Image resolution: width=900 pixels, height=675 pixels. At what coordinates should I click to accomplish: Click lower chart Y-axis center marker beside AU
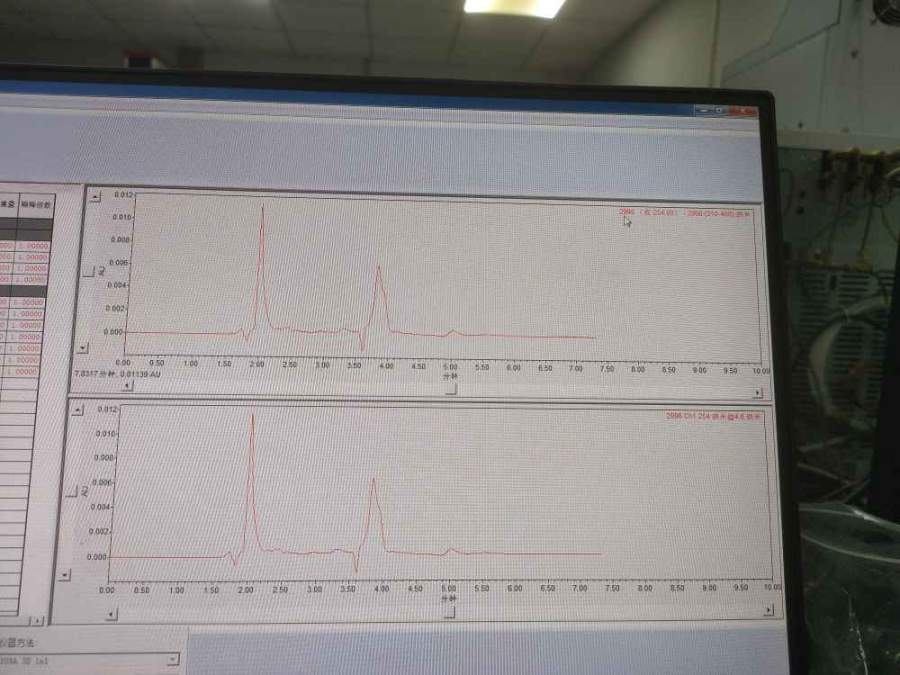click(72, 492)
